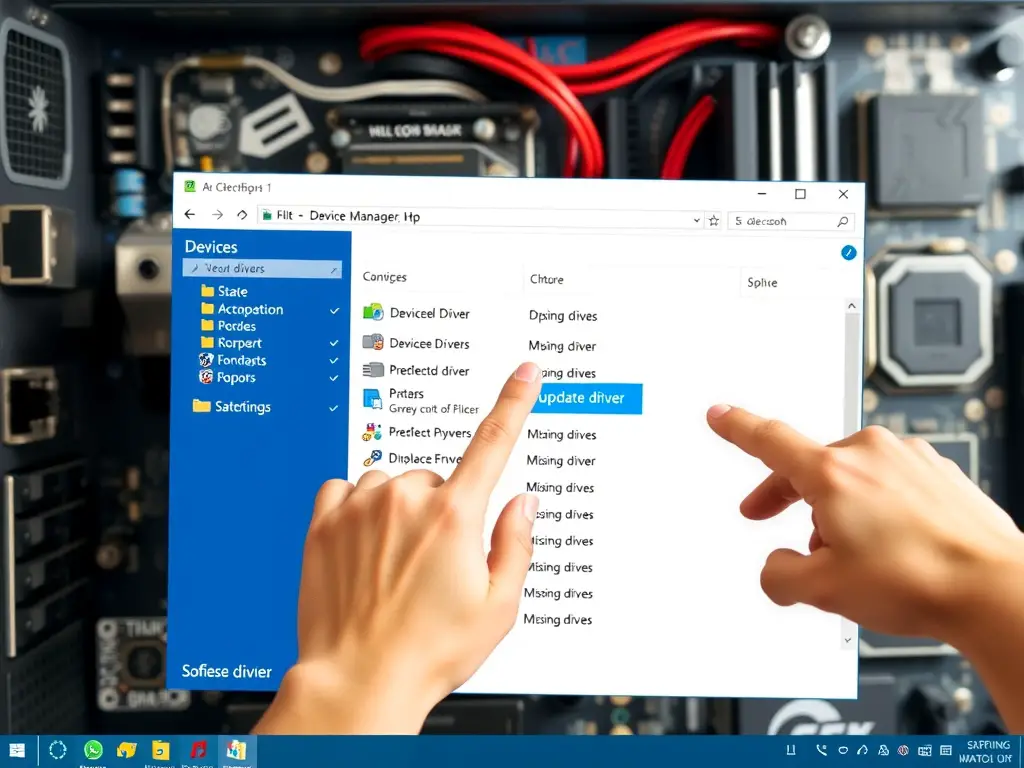Select the Preclectd driver entry name
This screenshot has height=768, width=1024.
click(429, 370)
